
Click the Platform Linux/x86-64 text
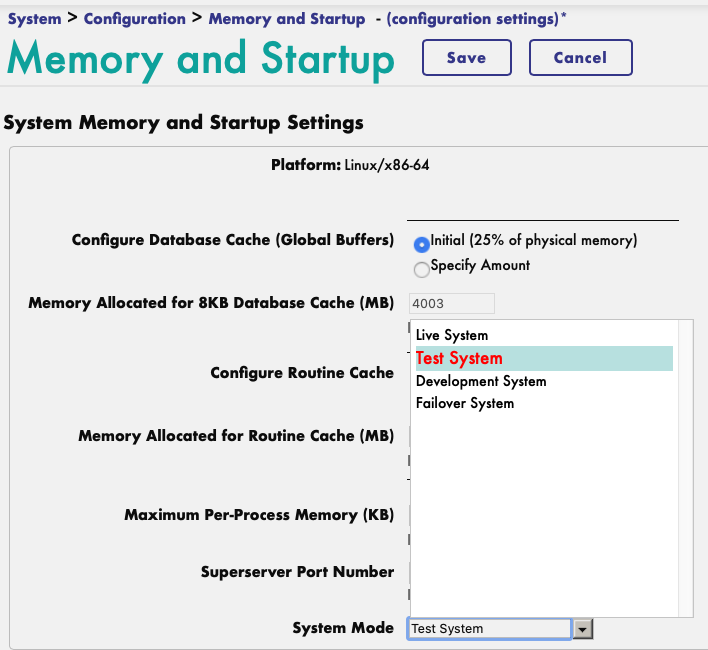[345, 164]
